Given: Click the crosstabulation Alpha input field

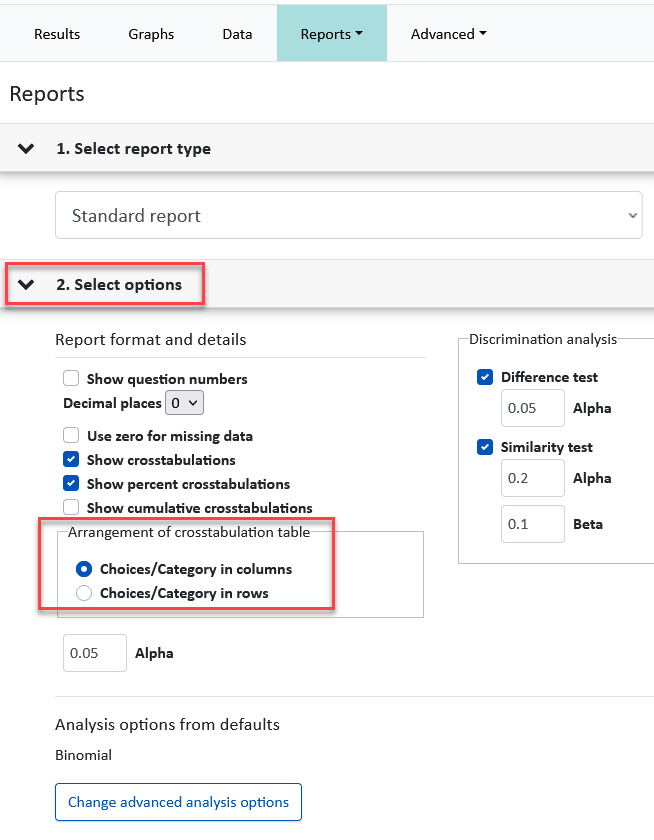Looking at the screenshot, I should (95, 653).
